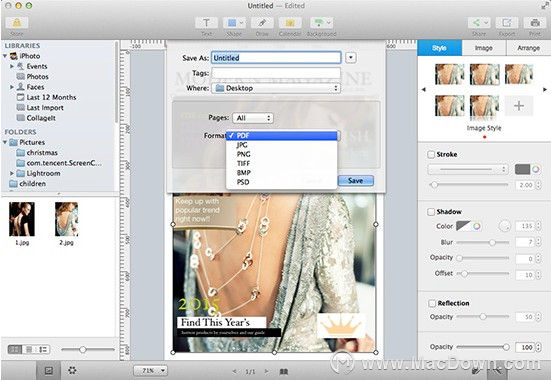This screenshot has width=551, height=380.
Task: Choose PDF from the Format menu
Action: tap(282, 135)
